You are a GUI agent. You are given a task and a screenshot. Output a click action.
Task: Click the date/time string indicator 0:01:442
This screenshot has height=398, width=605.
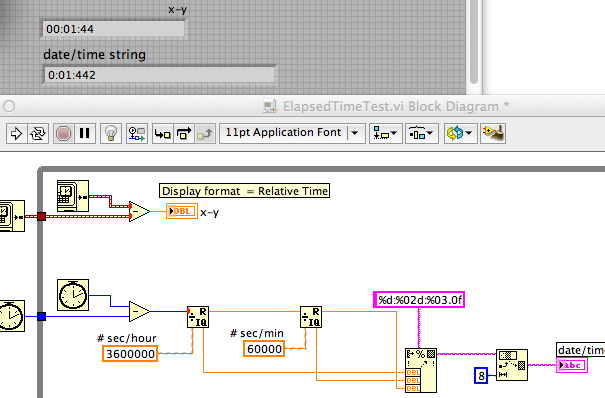(x=159, y=75)
